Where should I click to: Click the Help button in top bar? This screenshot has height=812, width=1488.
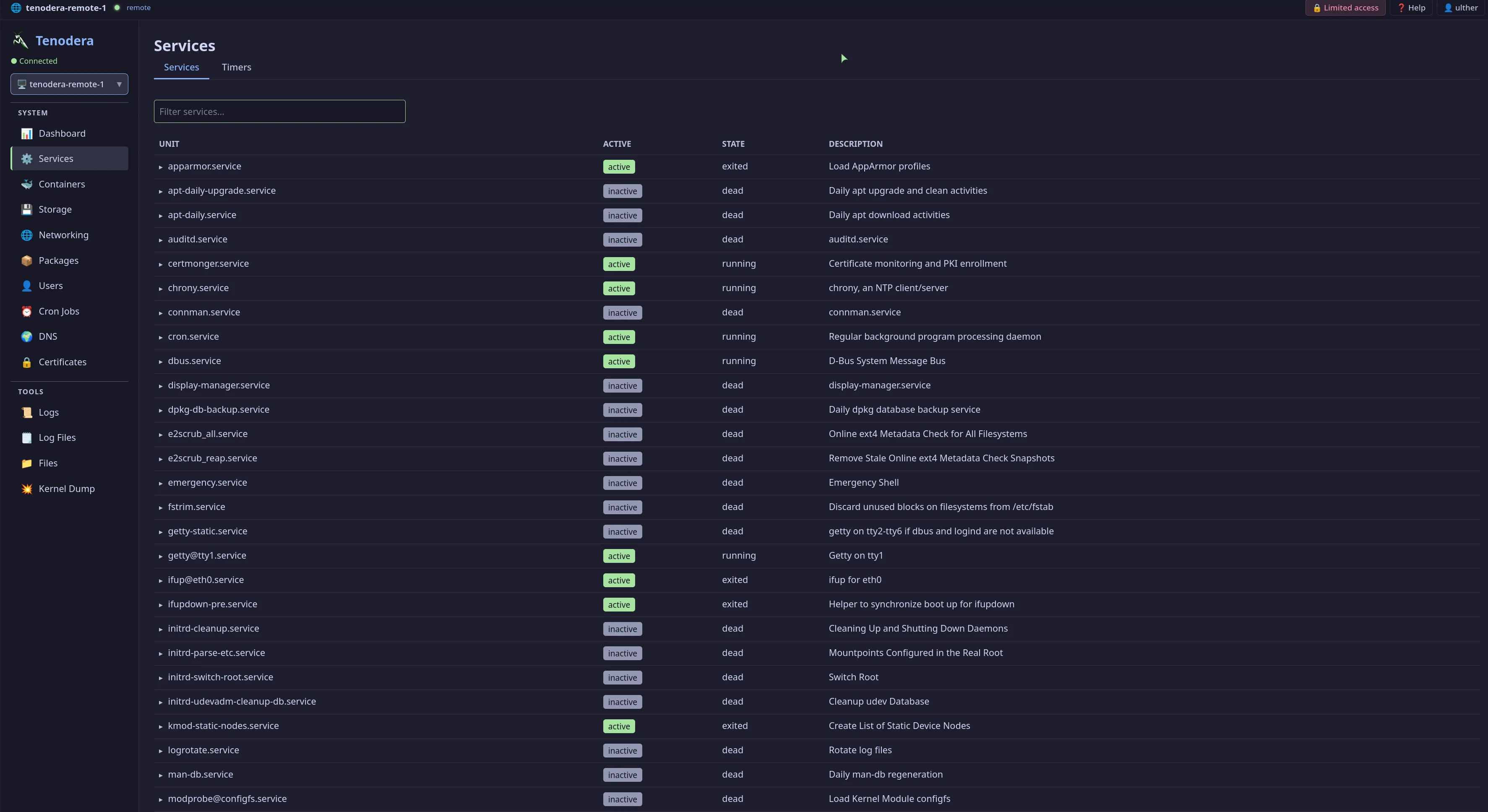click(x=1411, y=8)
